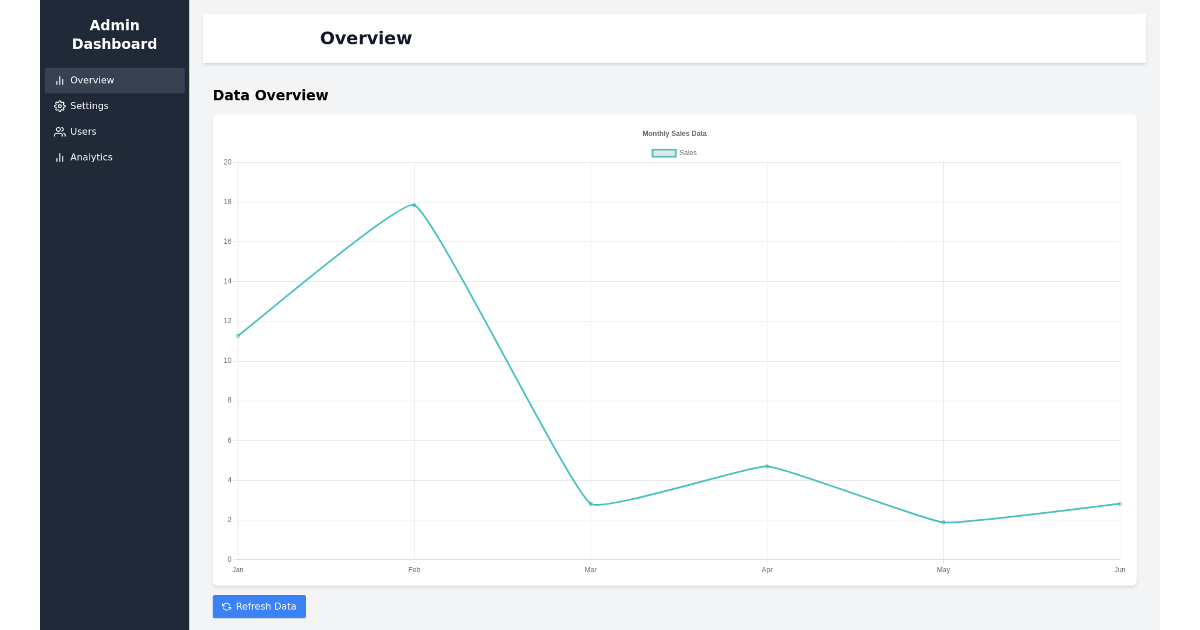
Task: Click the Jan label on the x-axis
Action: coord(237,570)
